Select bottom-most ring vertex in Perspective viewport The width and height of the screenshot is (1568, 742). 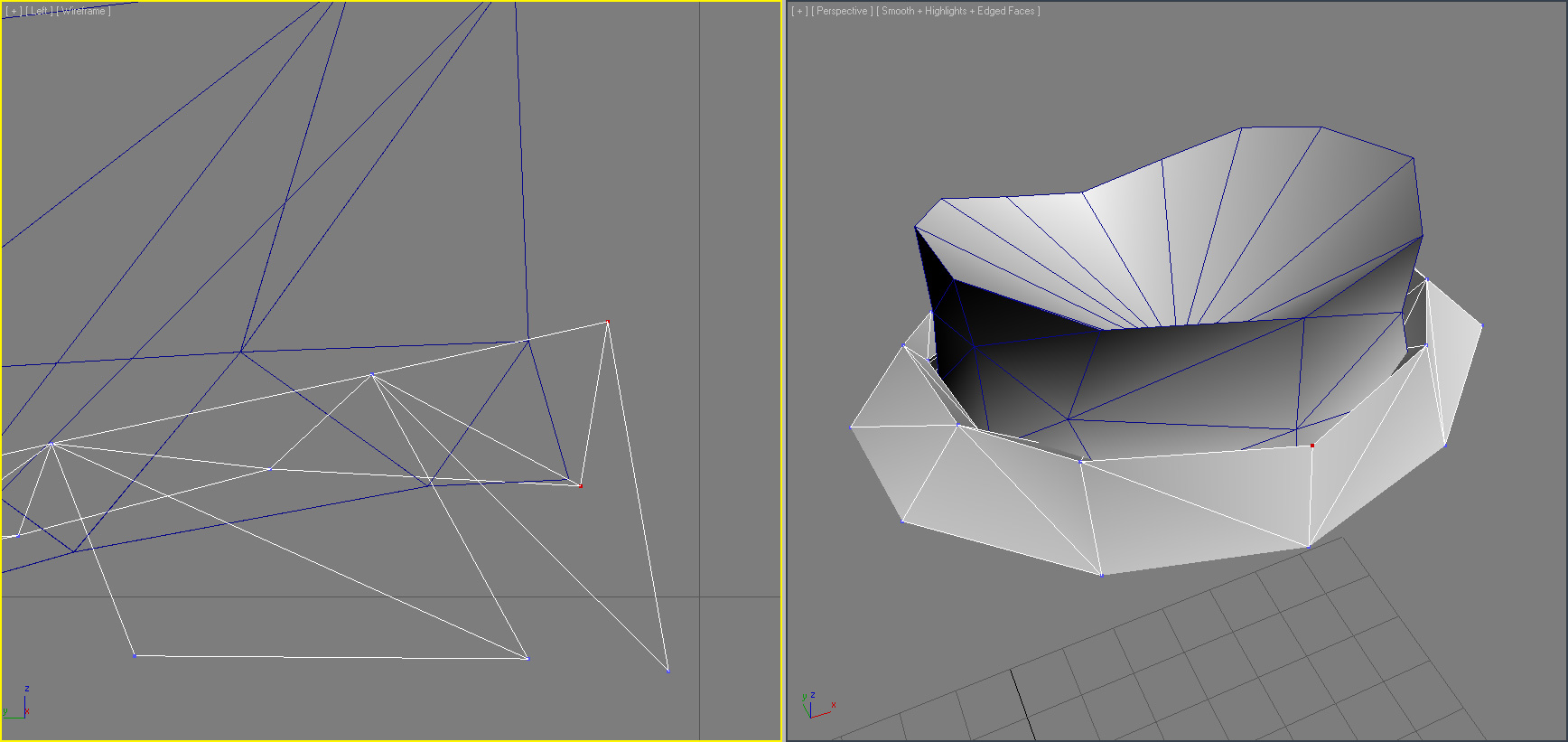(1101, 575)
